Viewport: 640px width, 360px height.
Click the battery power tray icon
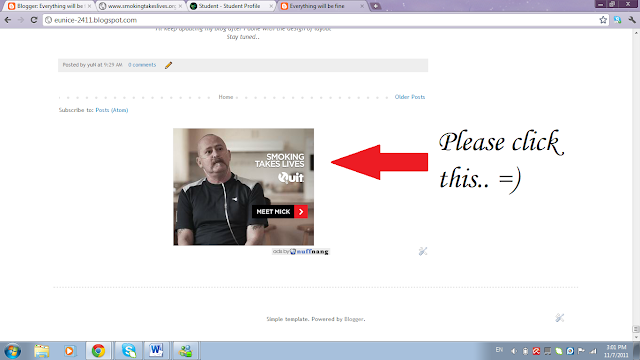(525, 351)
